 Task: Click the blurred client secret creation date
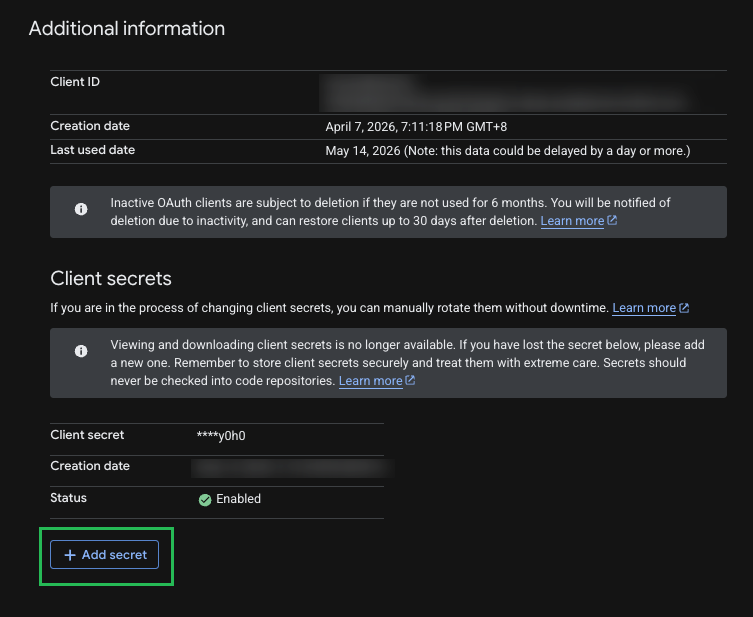tap(293, 468)
